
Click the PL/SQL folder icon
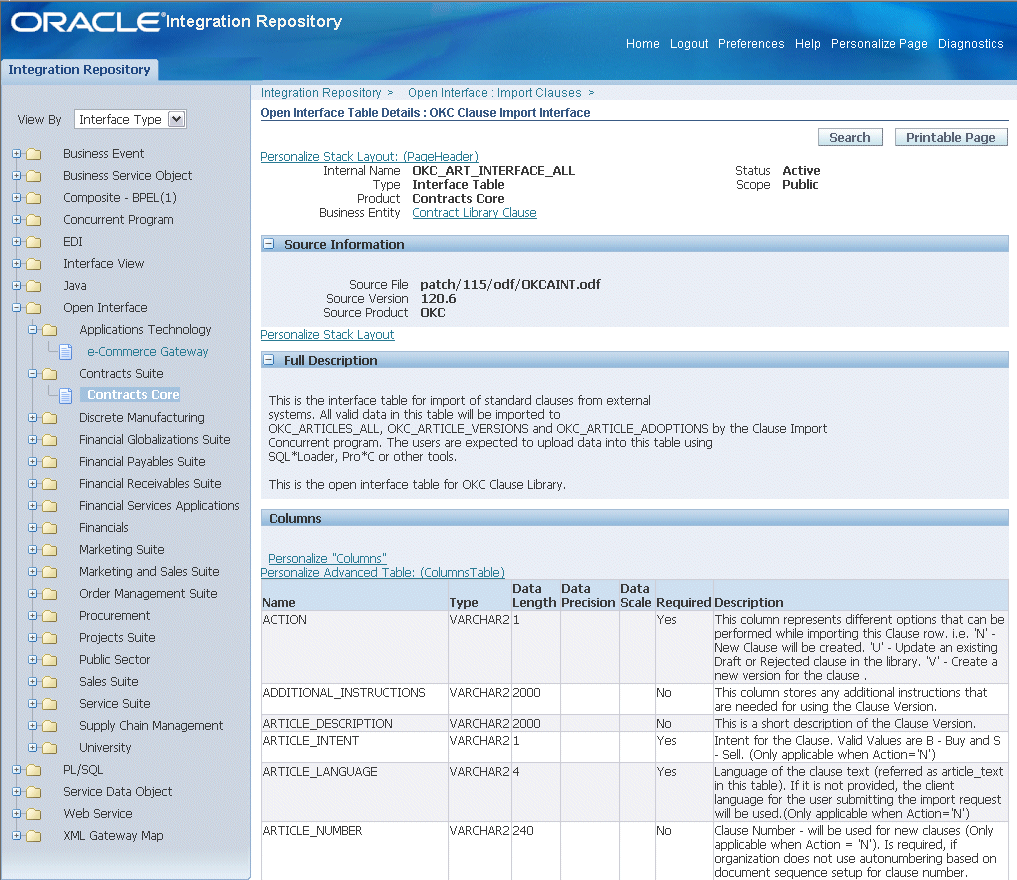pyautogui.click(x=34, y=771)
